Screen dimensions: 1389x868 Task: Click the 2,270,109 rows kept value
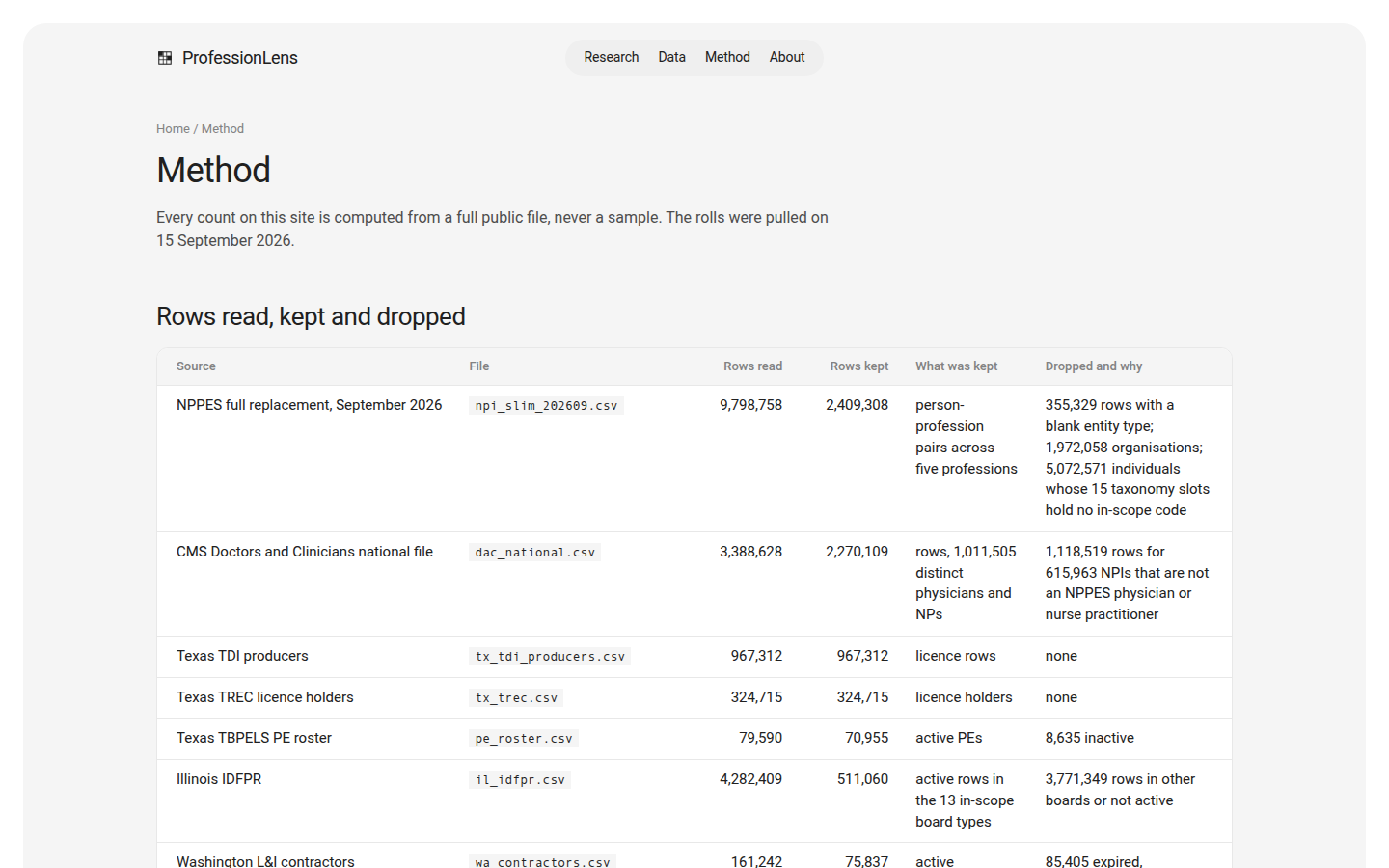pyautogui.click(x=858, y=552)
